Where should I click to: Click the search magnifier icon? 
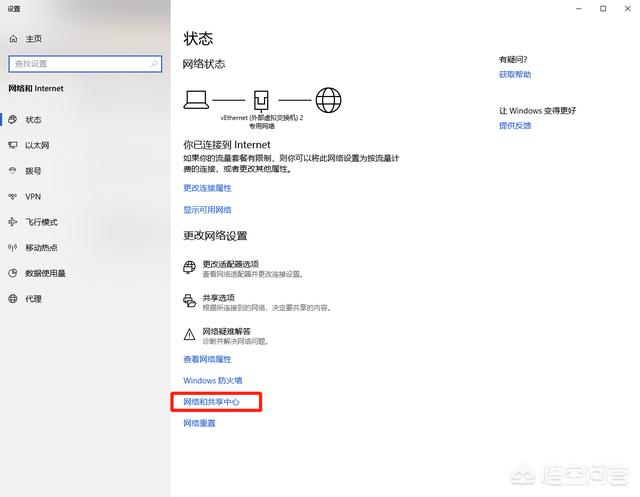tap(154, 64)
